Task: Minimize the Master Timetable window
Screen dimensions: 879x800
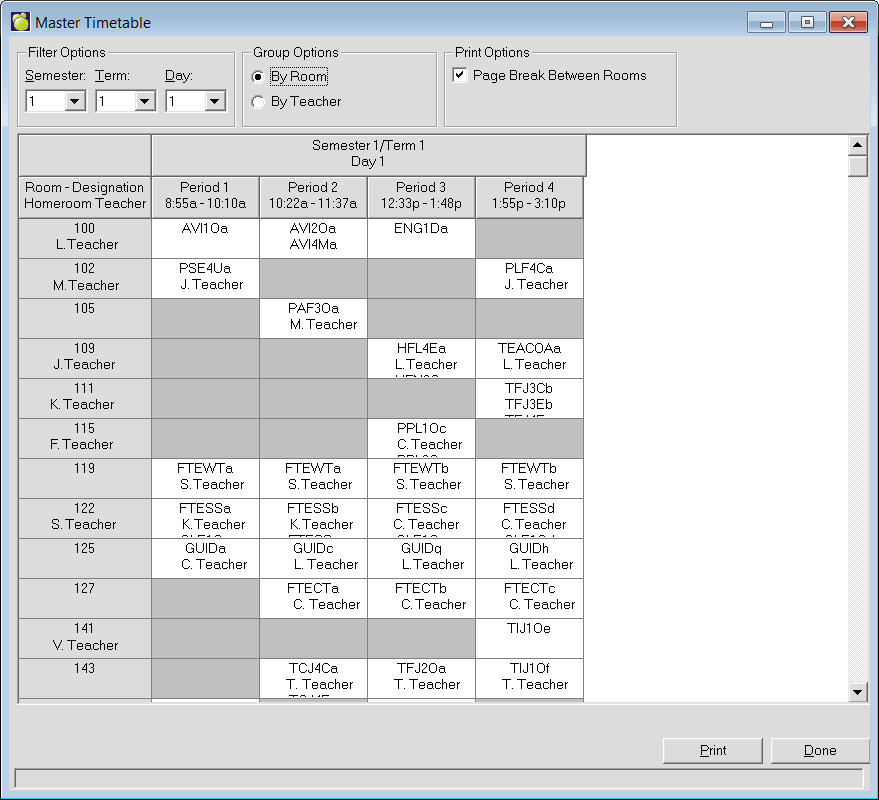Action: coord(767,22)
